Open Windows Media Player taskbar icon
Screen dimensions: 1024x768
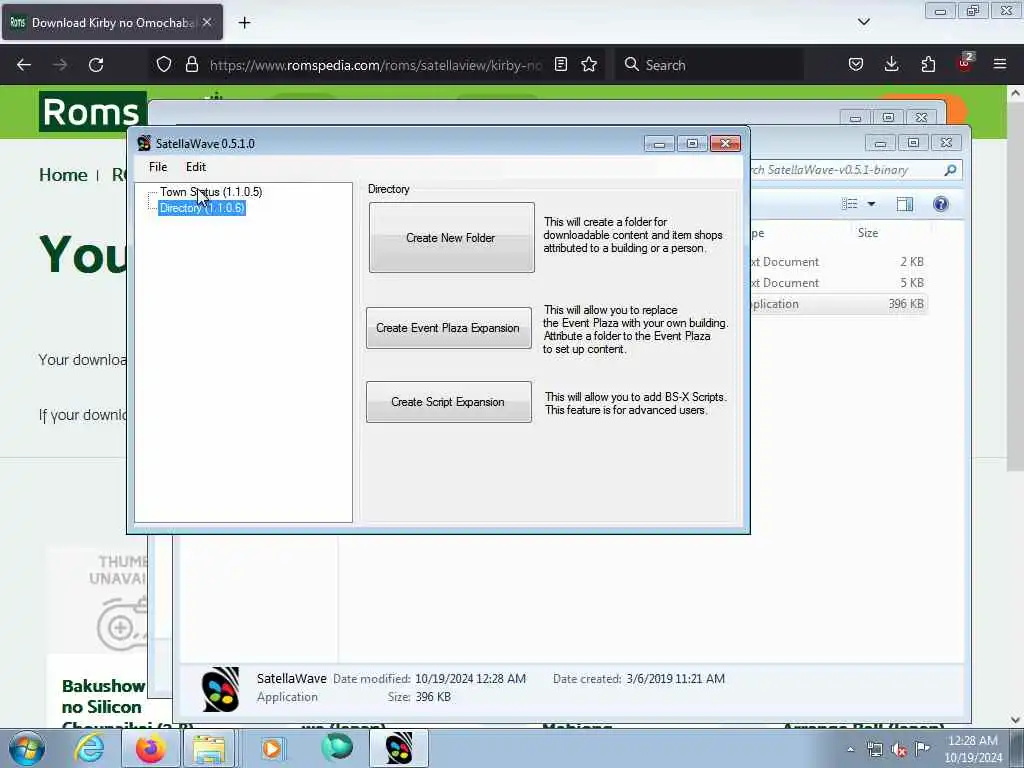point(272,749)
